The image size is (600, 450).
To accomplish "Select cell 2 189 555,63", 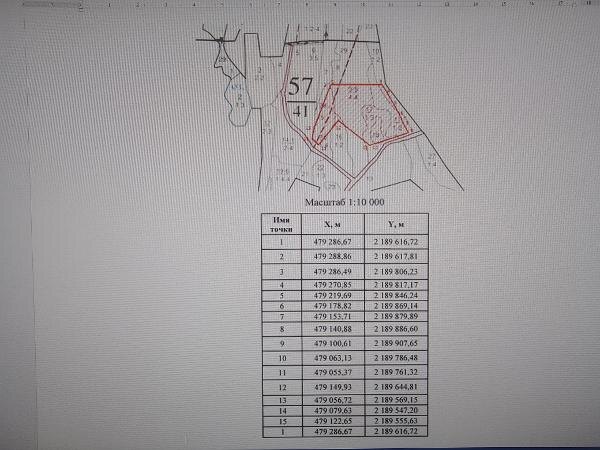I will (396, 421).
